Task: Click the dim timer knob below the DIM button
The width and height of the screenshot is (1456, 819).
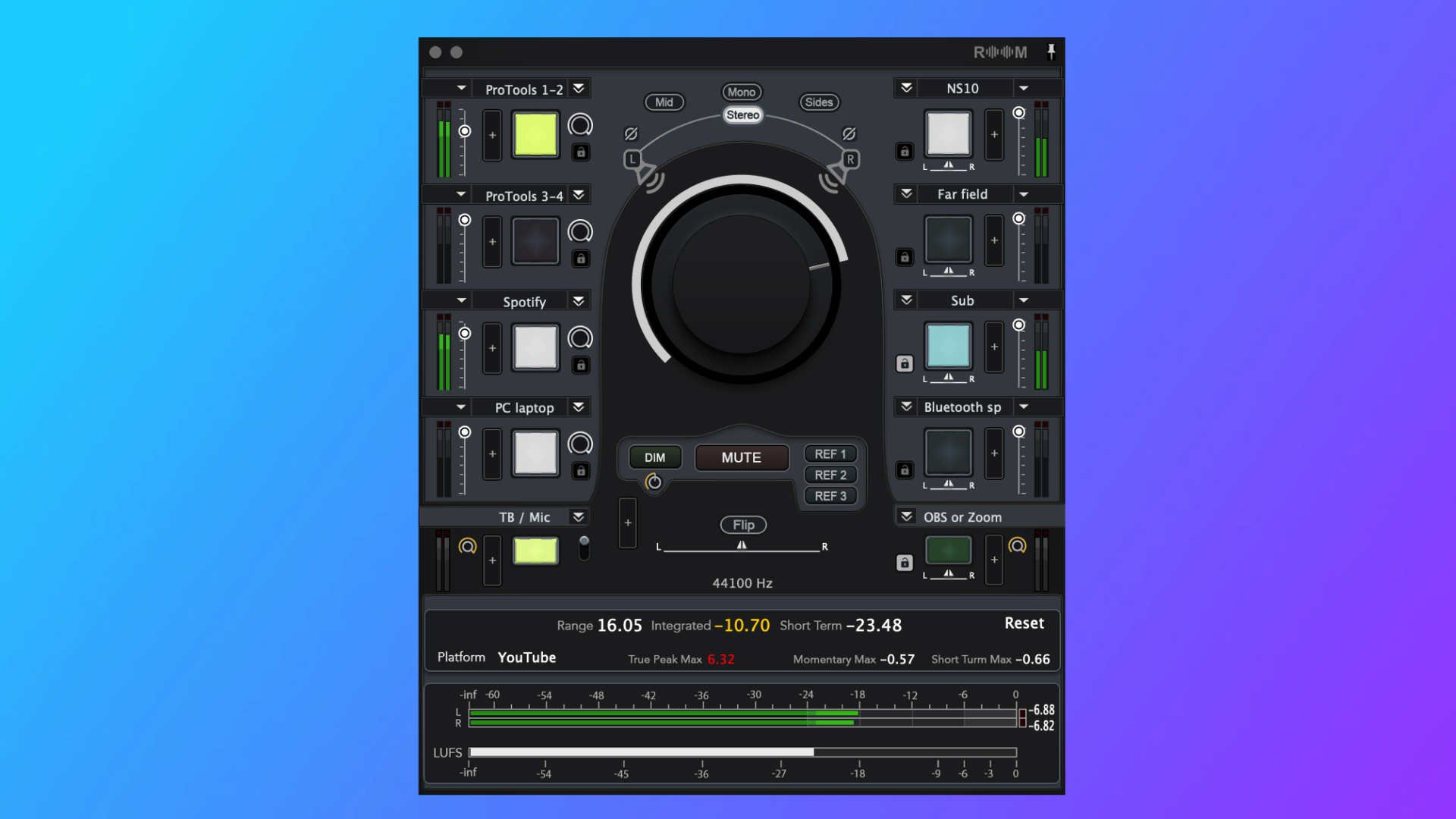Action: pos(654,482)
